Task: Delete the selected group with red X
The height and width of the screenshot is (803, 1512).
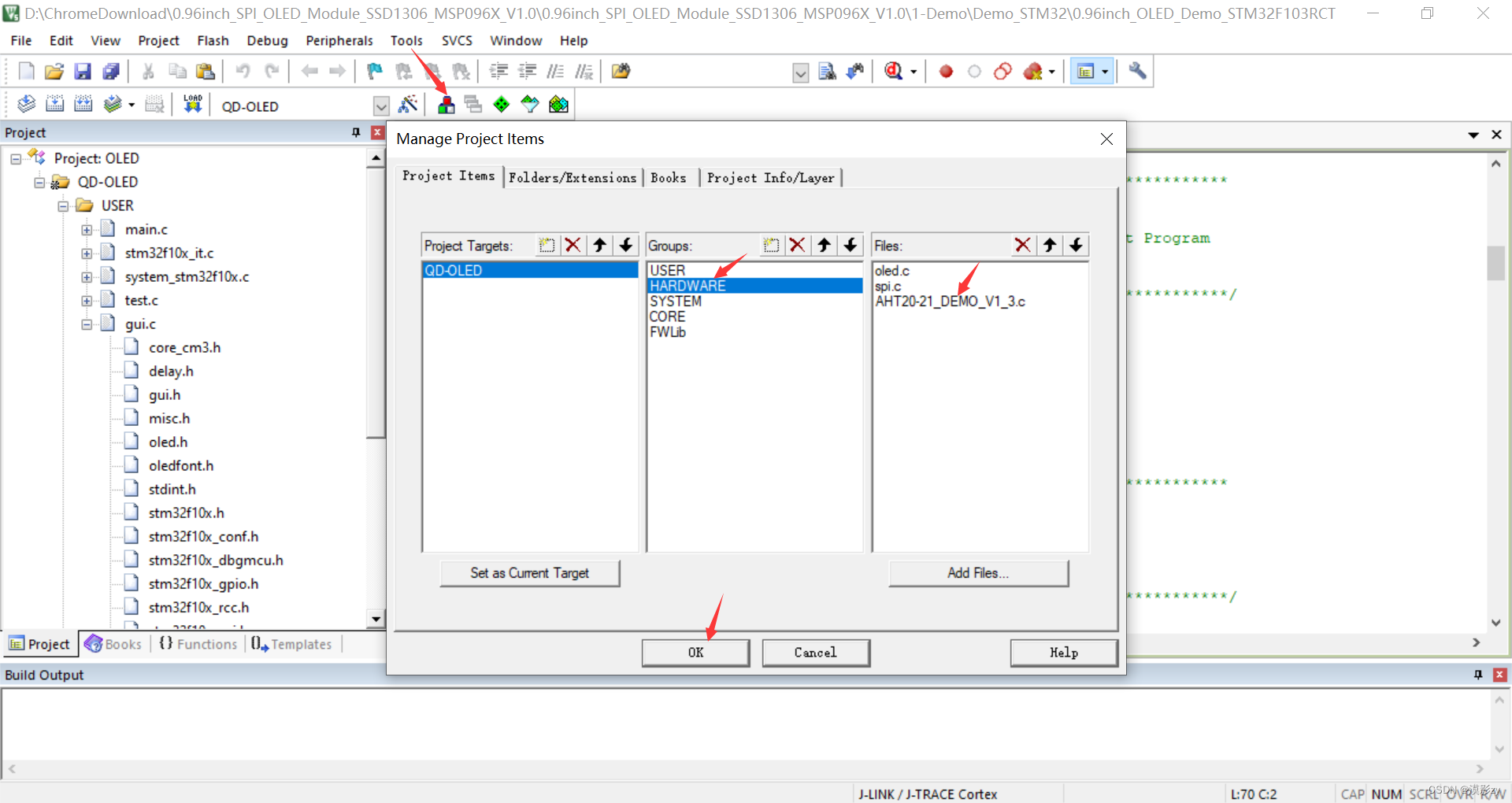Action: tap(798, 245)
